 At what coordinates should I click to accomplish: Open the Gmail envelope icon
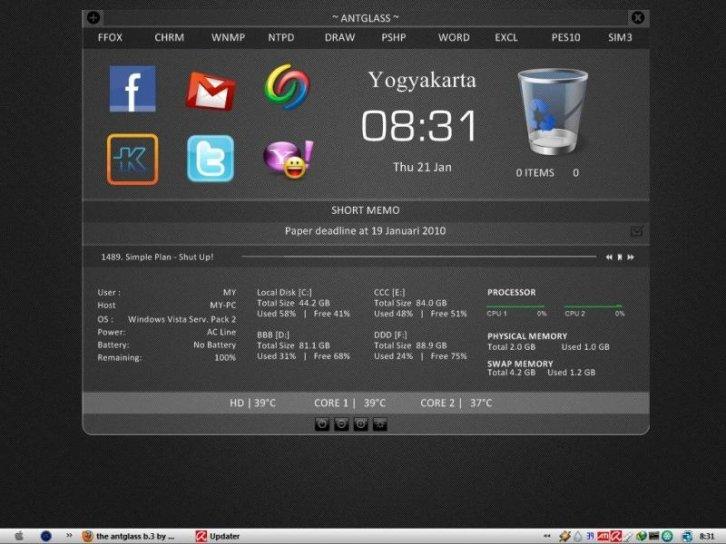pos(211,91)
